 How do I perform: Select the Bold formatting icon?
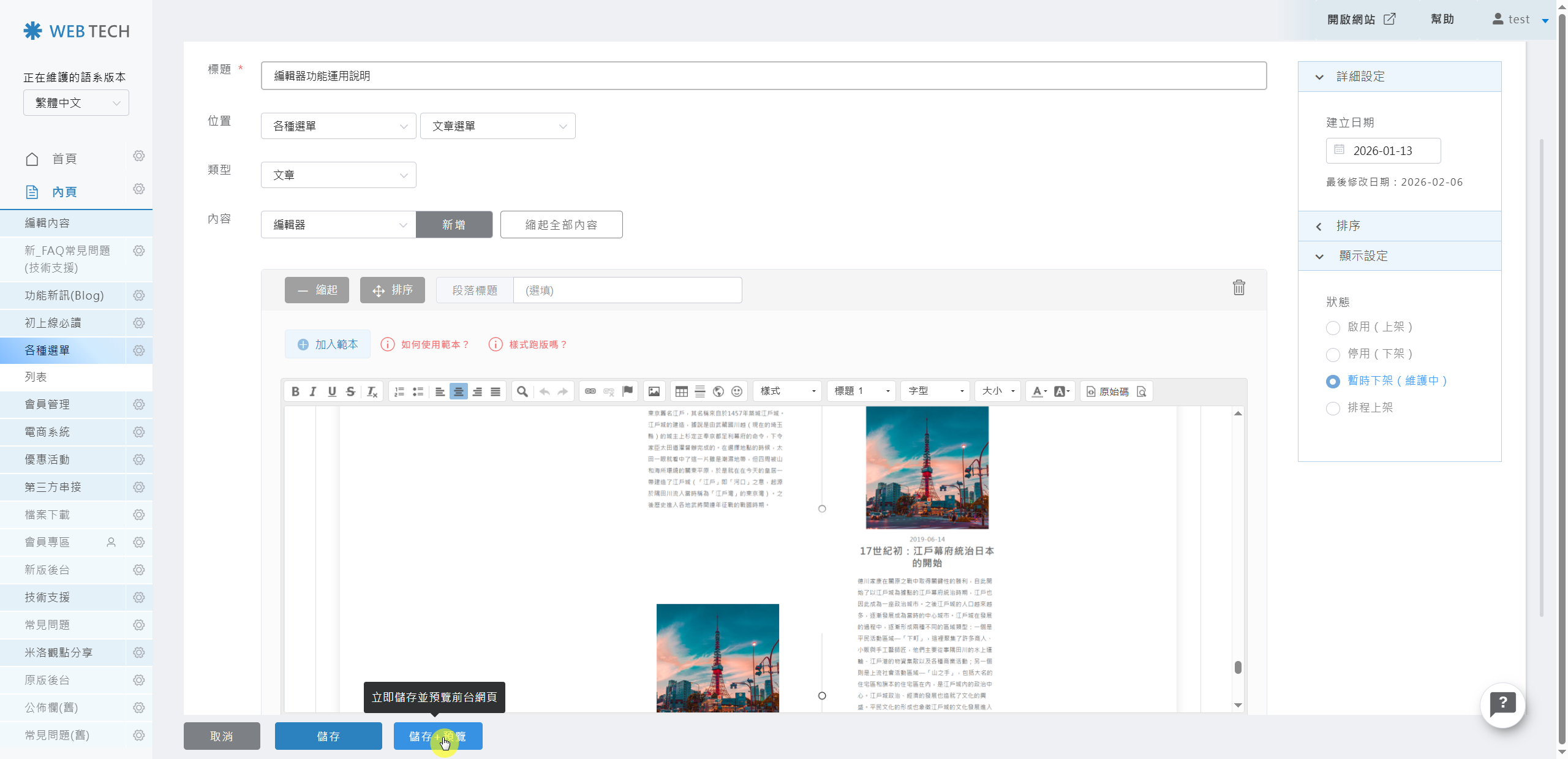tap(296, 391)
